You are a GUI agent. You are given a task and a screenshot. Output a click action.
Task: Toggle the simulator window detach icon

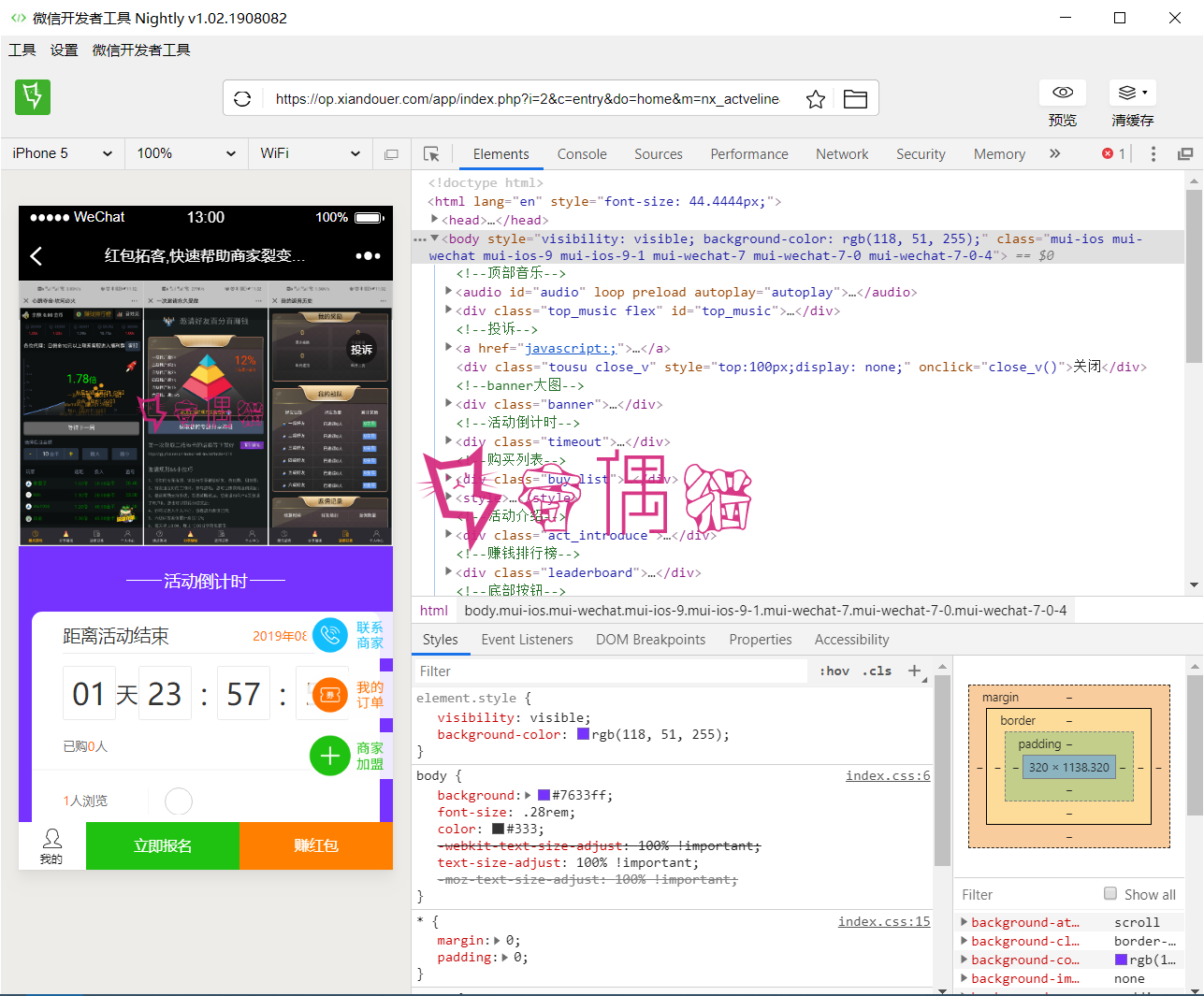click(391, 154)
